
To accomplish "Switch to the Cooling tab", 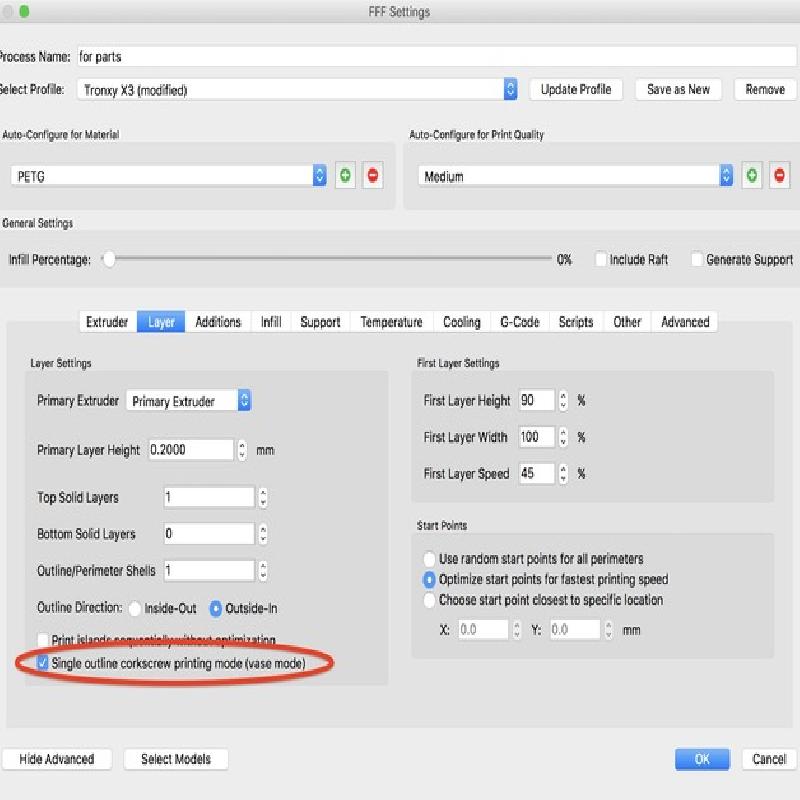I will tap(462, 322).
